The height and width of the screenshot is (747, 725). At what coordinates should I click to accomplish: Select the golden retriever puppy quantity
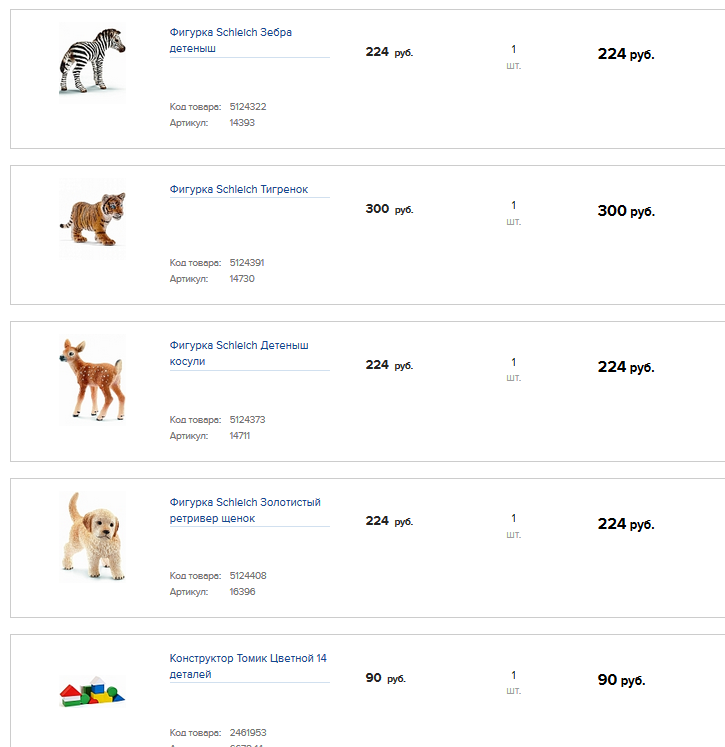[x=514, y=518]
